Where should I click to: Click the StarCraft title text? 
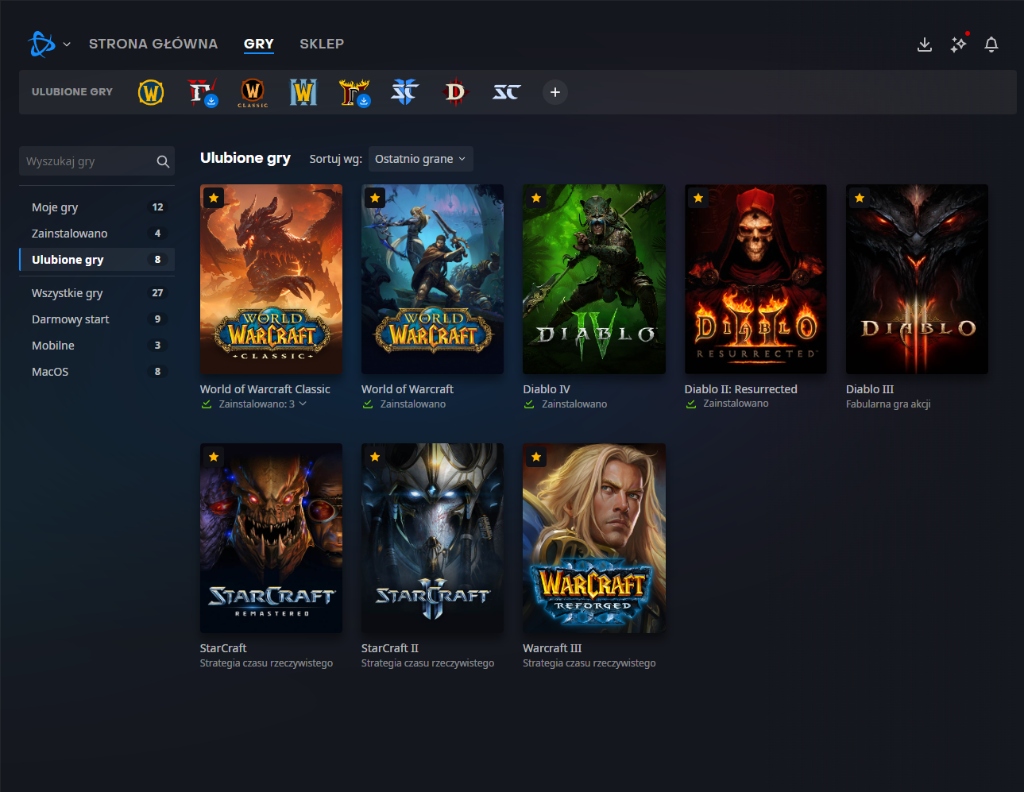coord(223,648)
